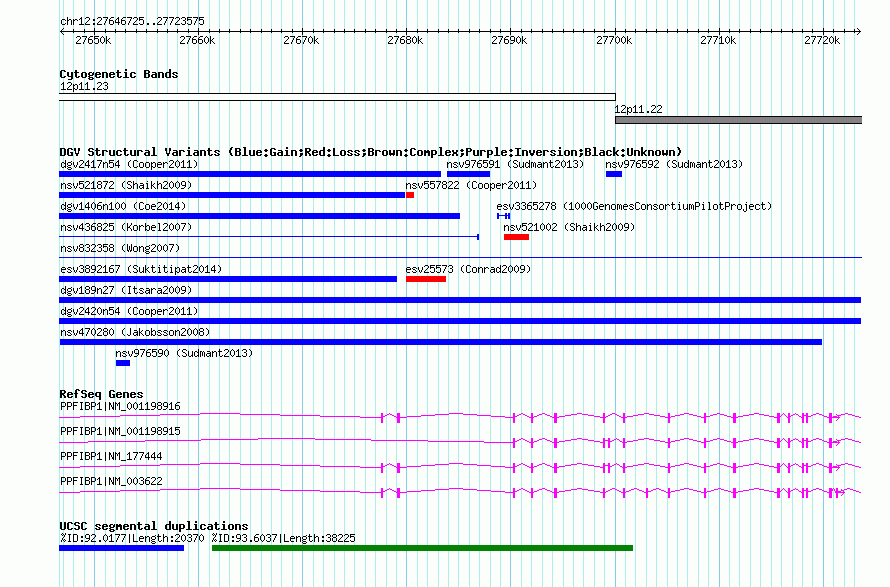Click the 27720k ruler position marker
Screen dimensions: 890x587
[x=822, y=40]
